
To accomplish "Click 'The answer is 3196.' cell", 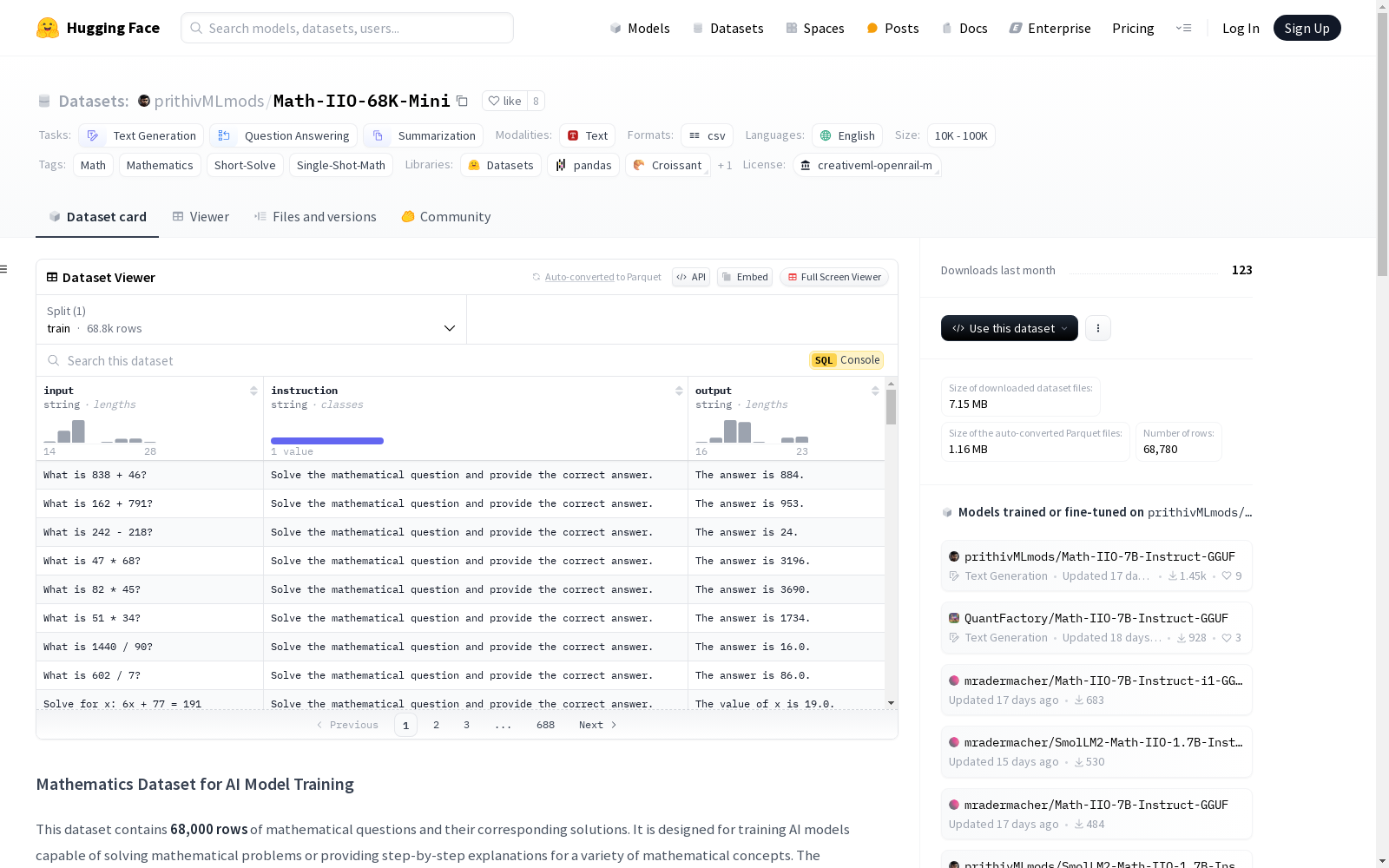I will [787, 561].
